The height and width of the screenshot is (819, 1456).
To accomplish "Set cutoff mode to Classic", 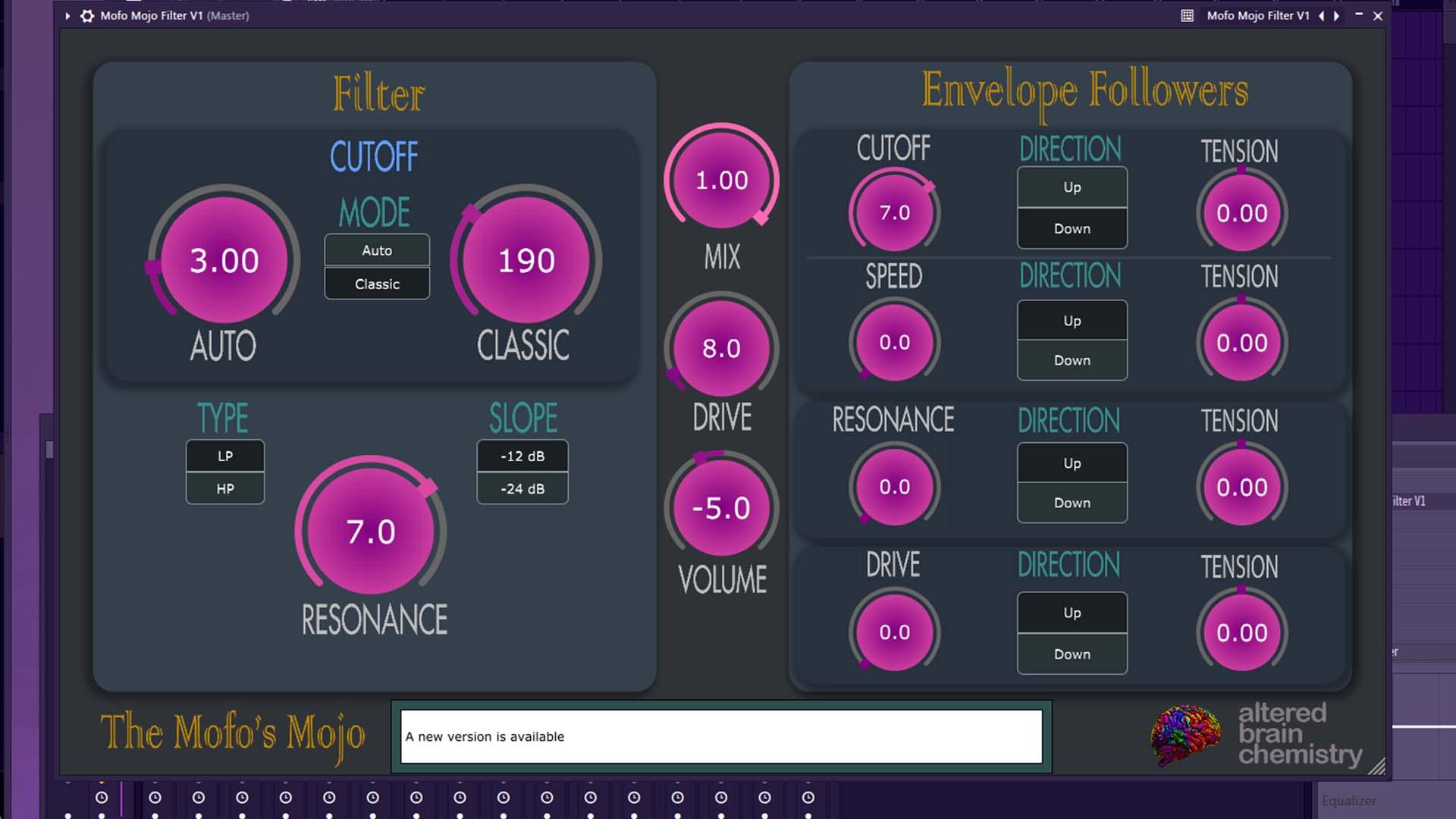I will [x=377, y=284].
